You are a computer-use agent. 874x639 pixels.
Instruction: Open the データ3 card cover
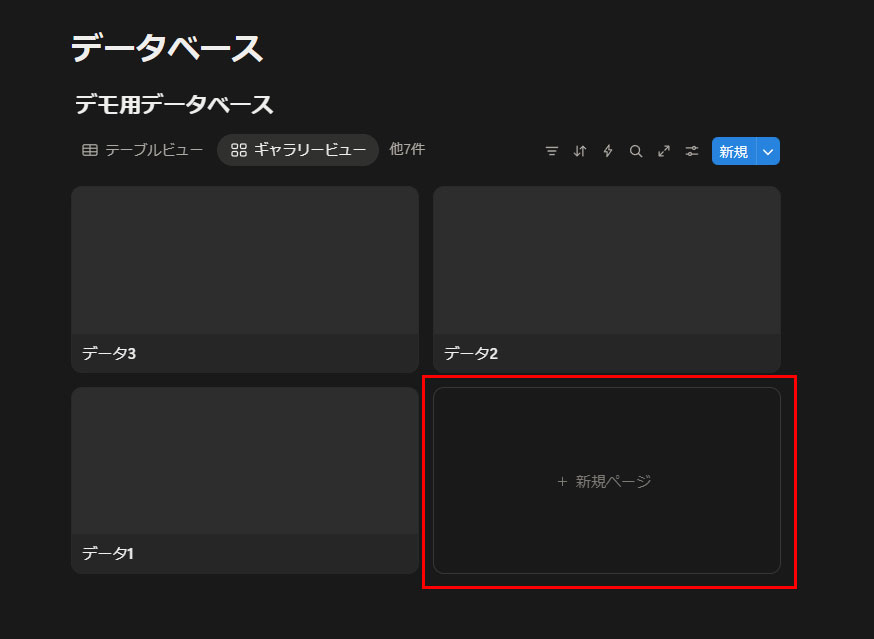[245, 260]
